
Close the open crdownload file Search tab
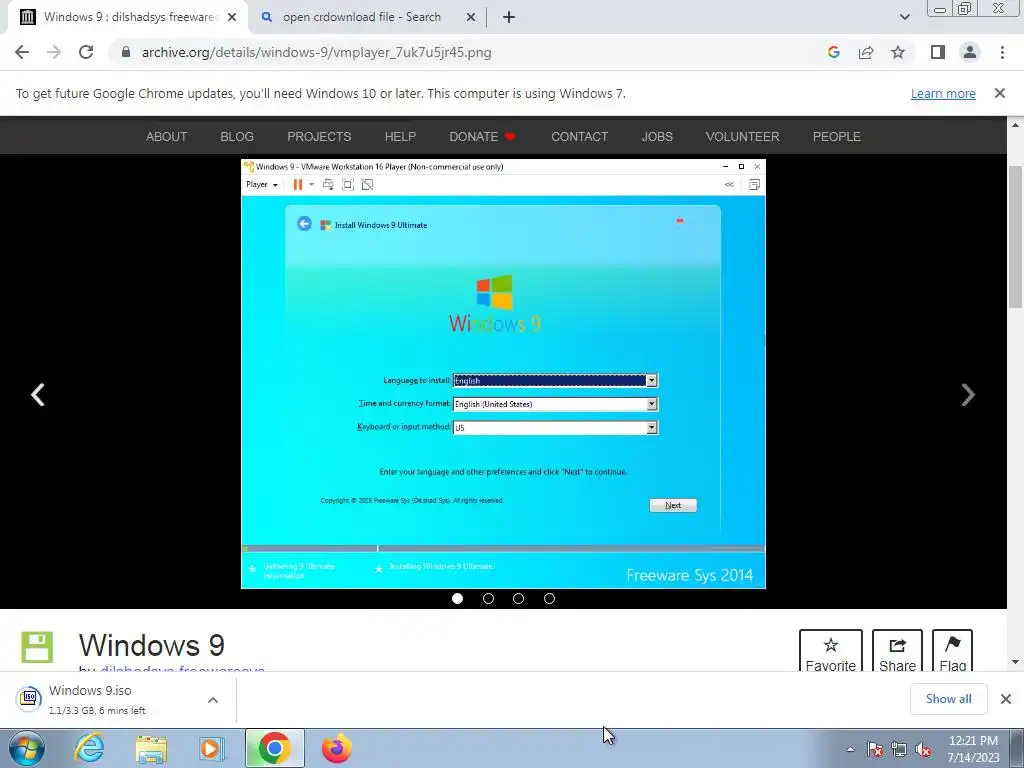click(x=471, y=17)
